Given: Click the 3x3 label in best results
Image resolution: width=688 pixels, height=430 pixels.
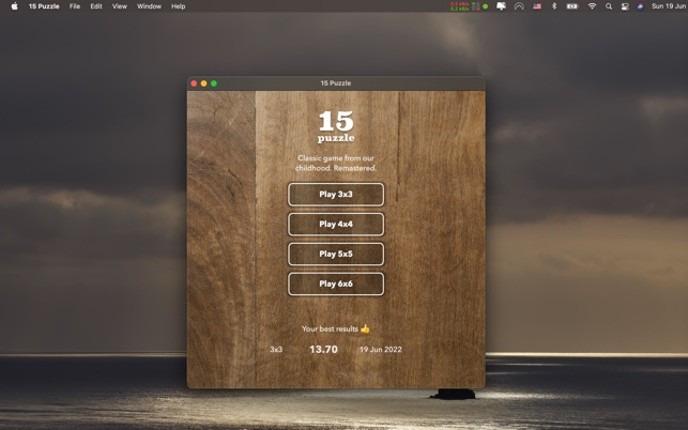Looking at the screenshot, I should coord(276,349).
